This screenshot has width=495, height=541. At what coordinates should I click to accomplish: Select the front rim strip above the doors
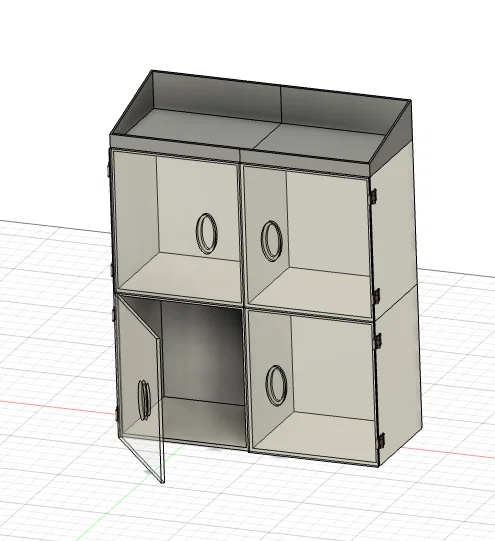[x=240, y=156]
